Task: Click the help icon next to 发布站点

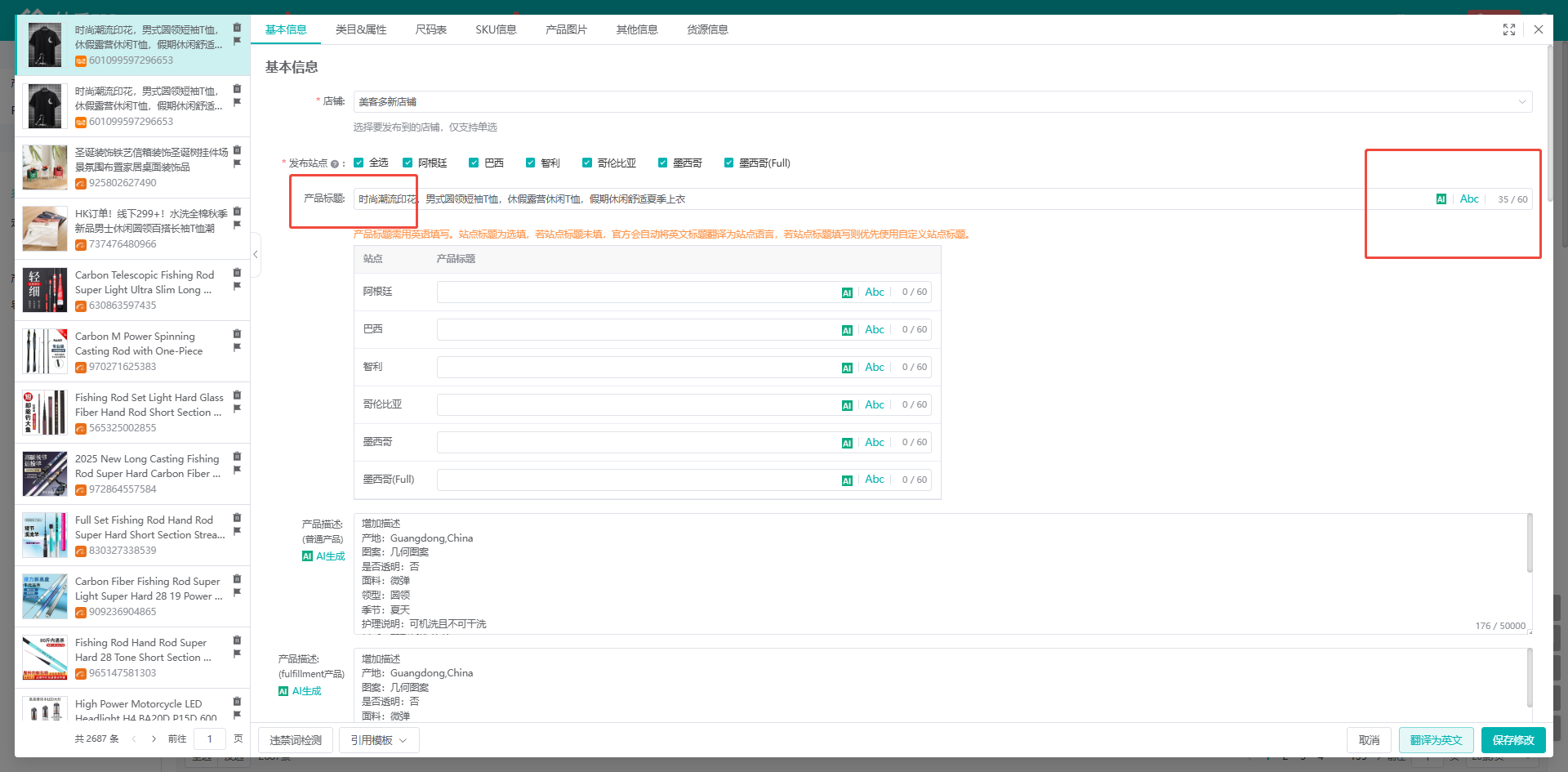Action: (x=335, y=164)
